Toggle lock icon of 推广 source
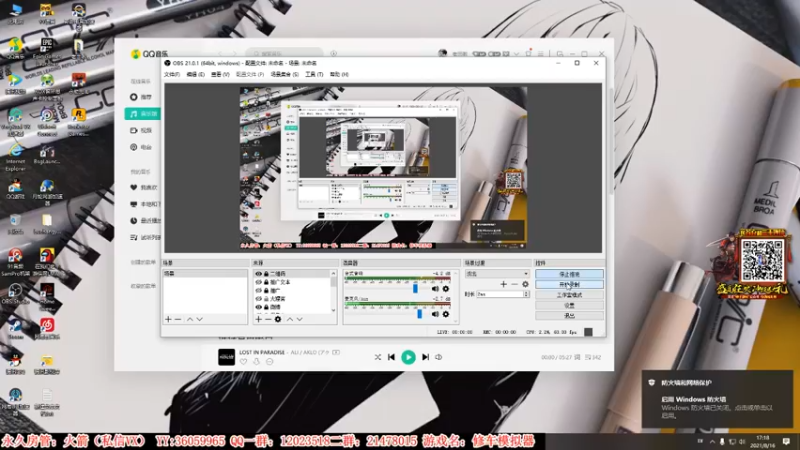The width and height of the screenshot is (800, 450). coord(266,290)
